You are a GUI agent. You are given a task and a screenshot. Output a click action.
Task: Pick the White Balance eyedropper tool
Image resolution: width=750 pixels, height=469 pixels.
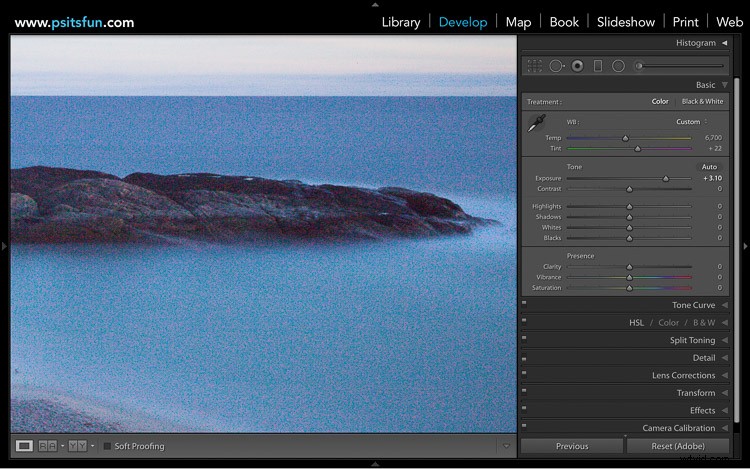tap(537, 123)
